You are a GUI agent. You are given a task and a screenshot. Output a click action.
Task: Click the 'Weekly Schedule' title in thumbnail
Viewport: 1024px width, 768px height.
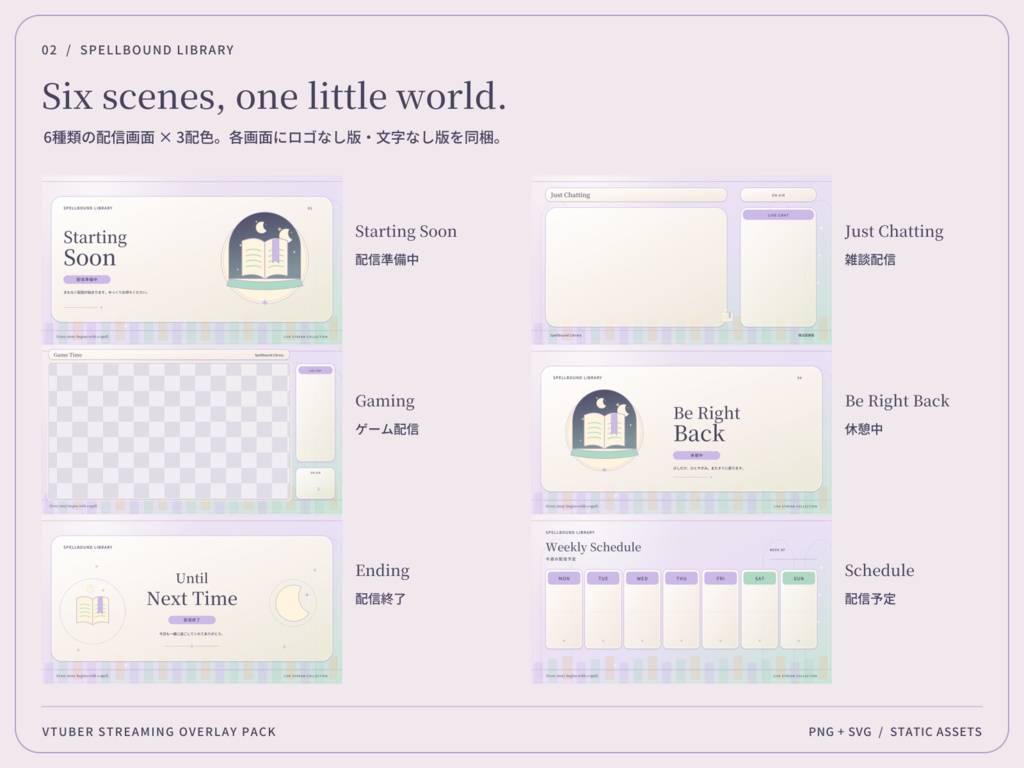tap(593, 547)
